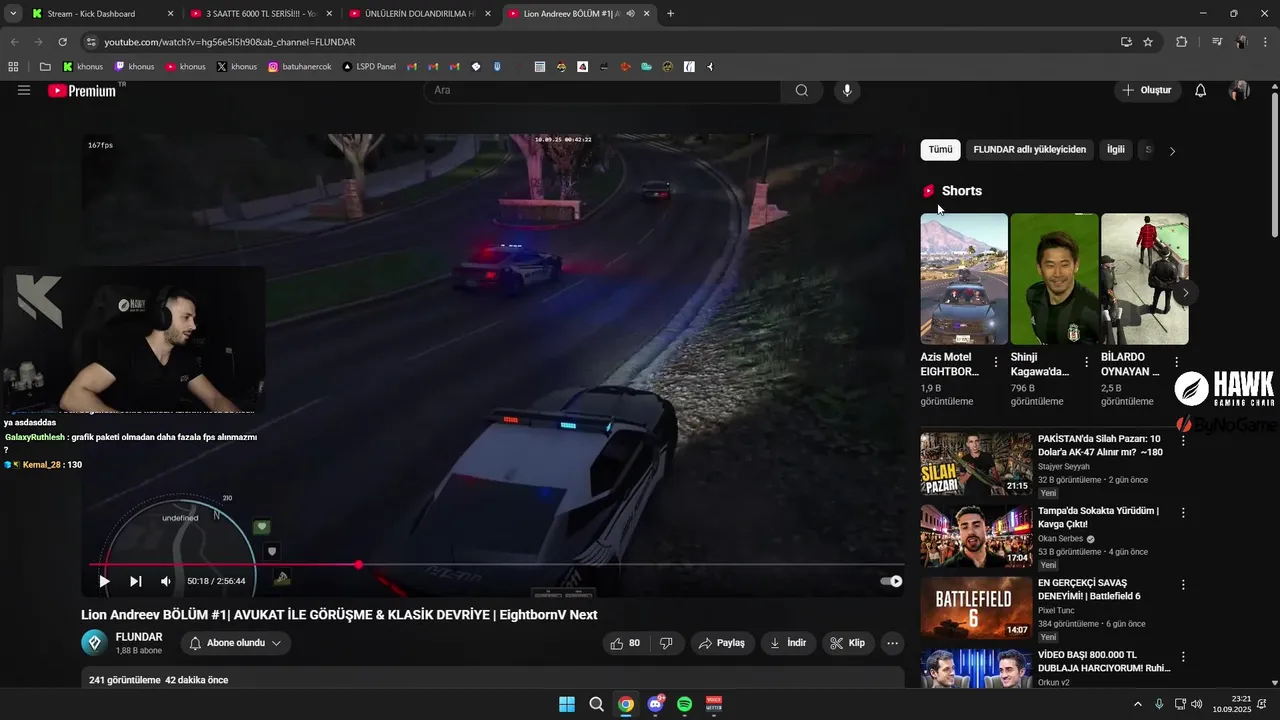The width and height of the screenshot is (1280, 720).
Task: Click the page vertical scrollbar
Action: tap(1274, 165)
